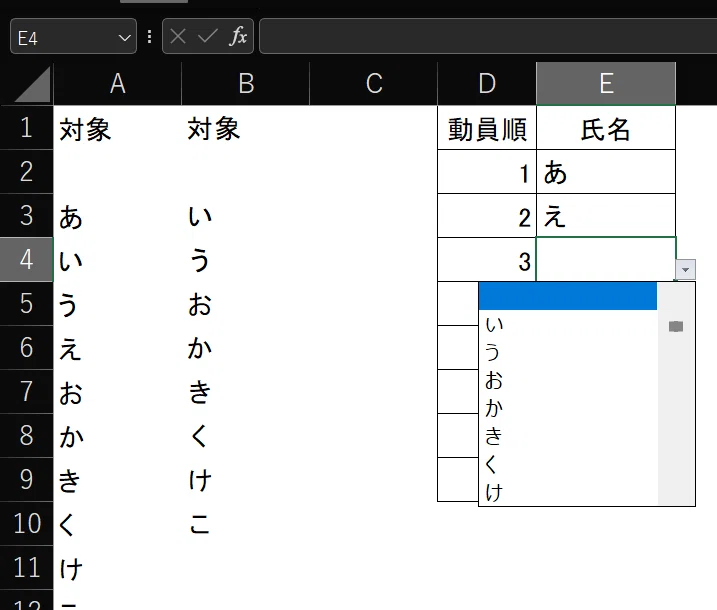This screenshot has width=717, height=610.
Task: Click the dropdown list scrollbar thumb
Action: 676,326
